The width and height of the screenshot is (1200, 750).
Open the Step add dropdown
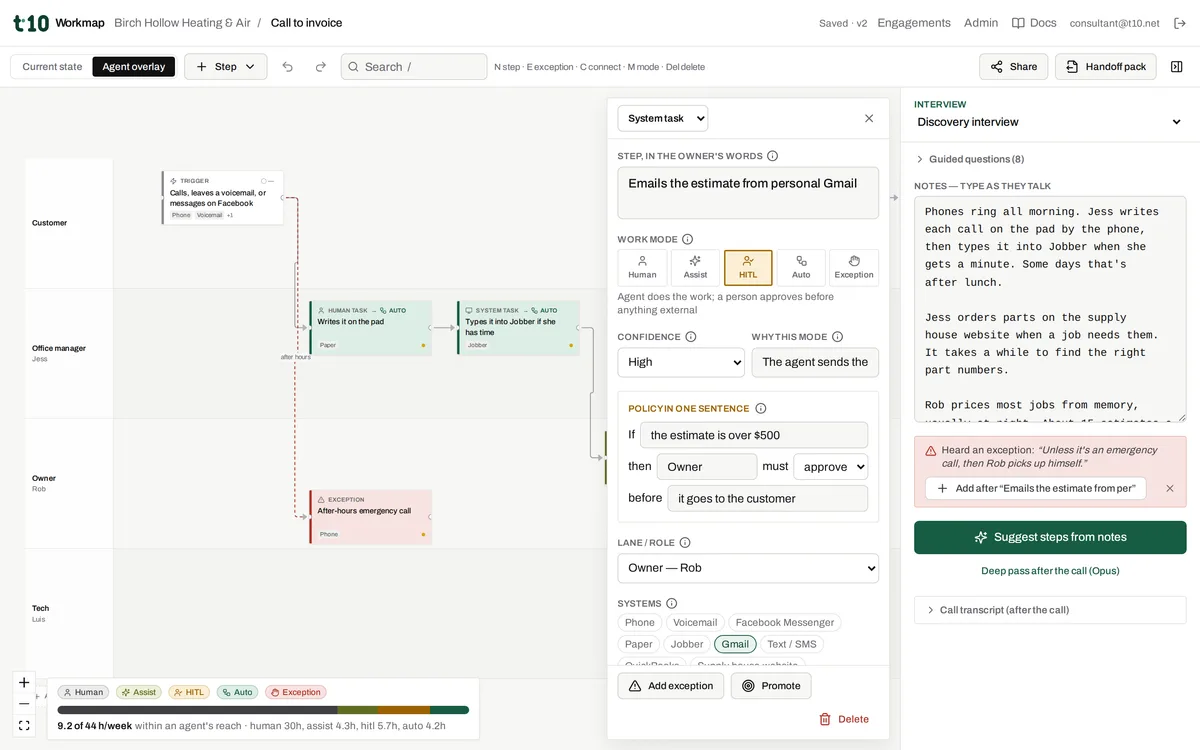pyautogui.click(x=226, y=67)
